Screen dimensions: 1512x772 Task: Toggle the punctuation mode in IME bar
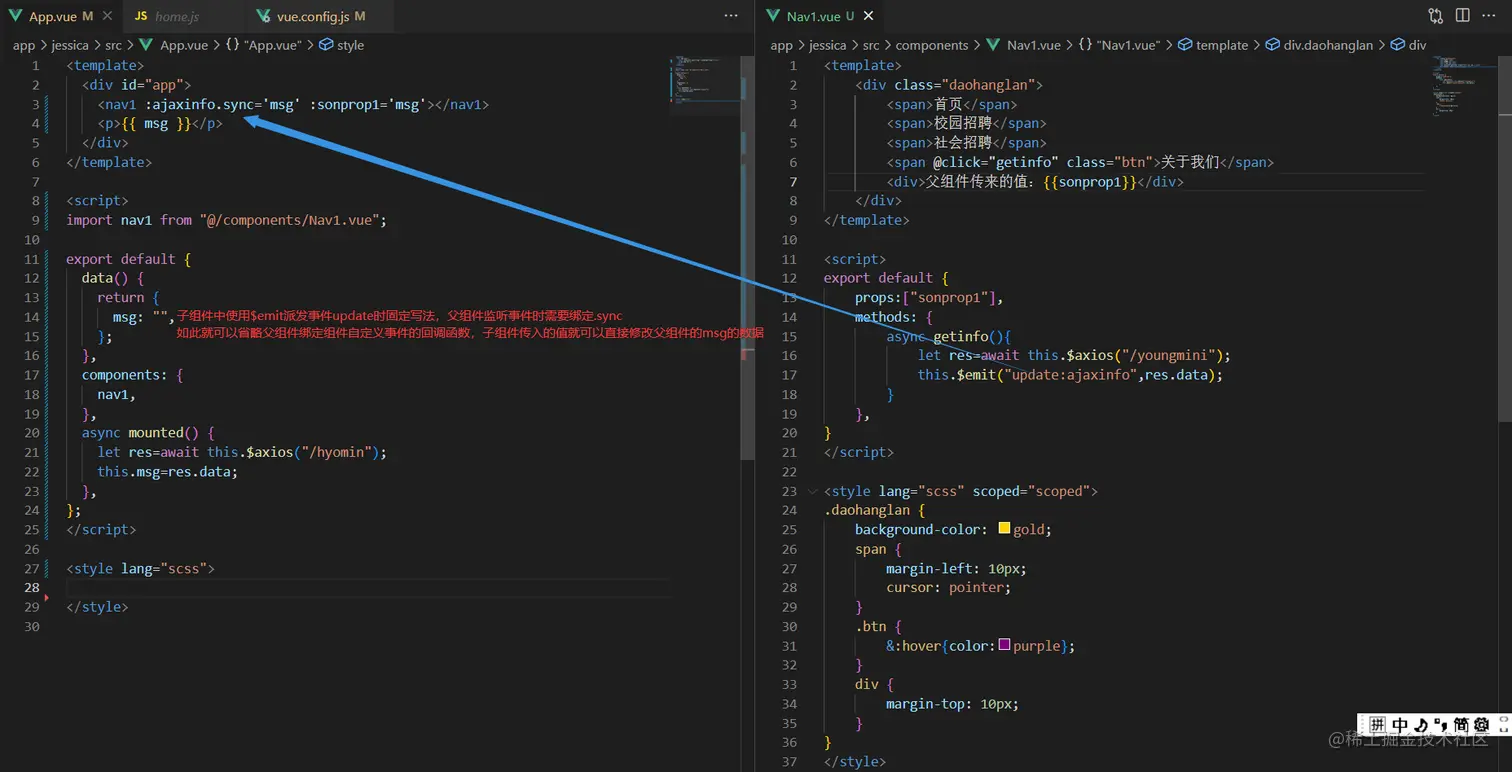pyautogui.click(x=1441, y=725)
